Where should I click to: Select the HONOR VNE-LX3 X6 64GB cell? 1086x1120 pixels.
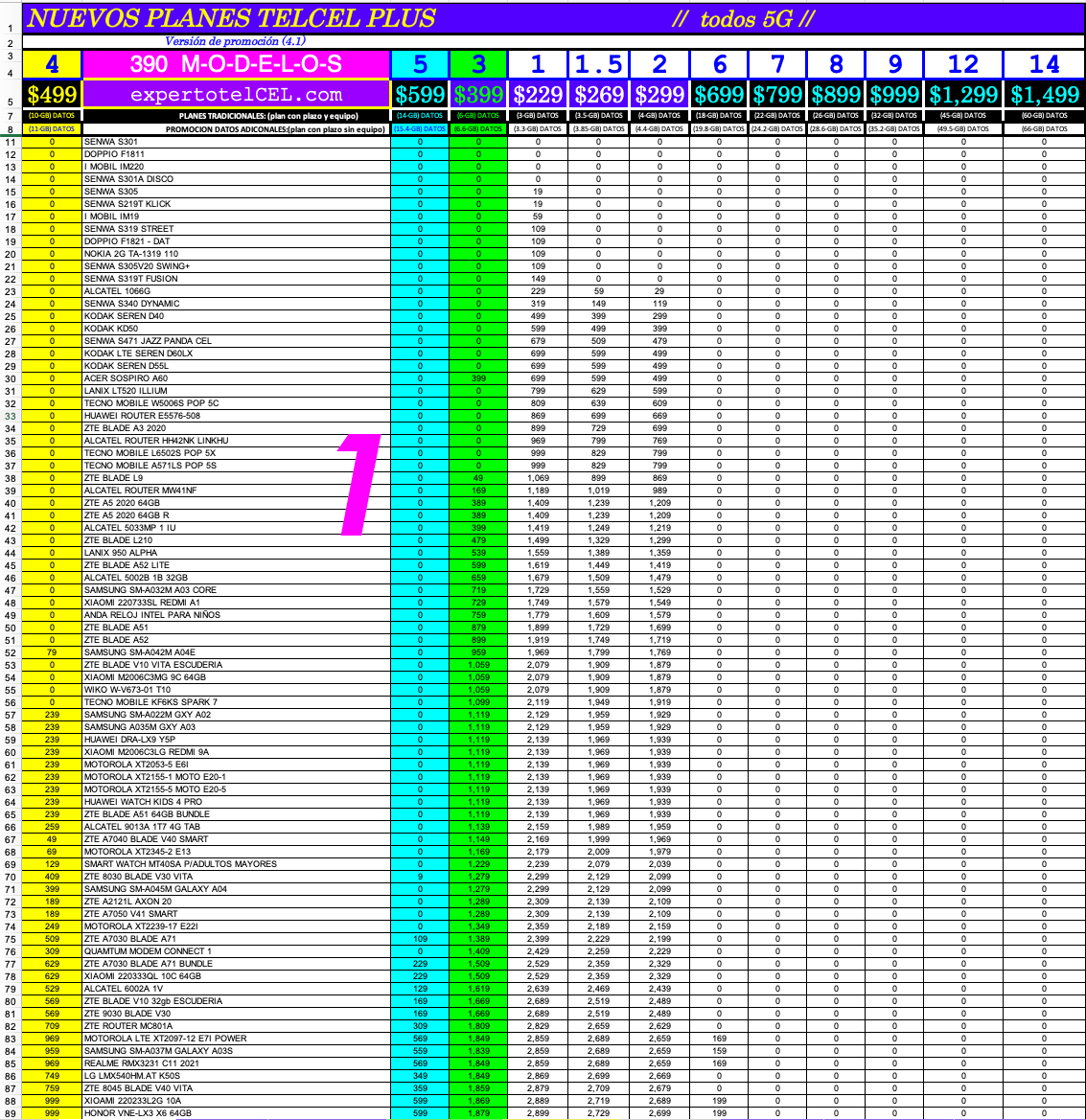click(x=236, y=1113)
